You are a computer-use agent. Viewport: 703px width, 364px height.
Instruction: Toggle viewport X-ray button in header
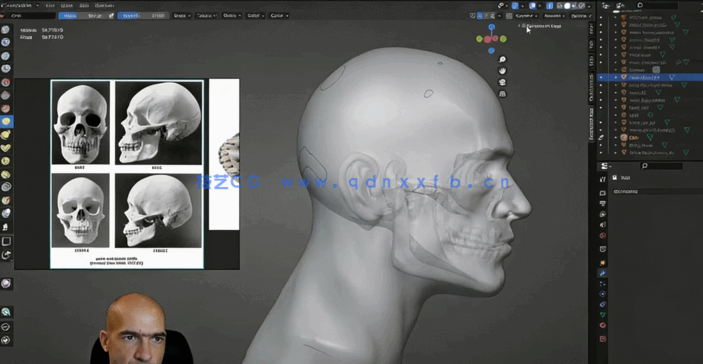549,5
